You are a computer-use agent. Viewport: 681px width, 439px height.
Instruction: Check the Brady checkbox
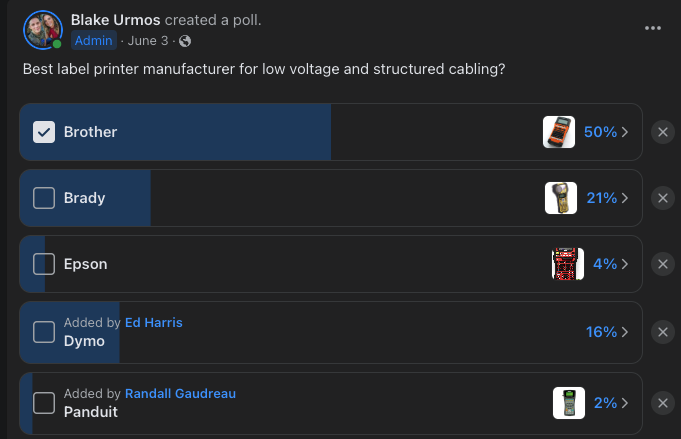click(x=44, y=198)
